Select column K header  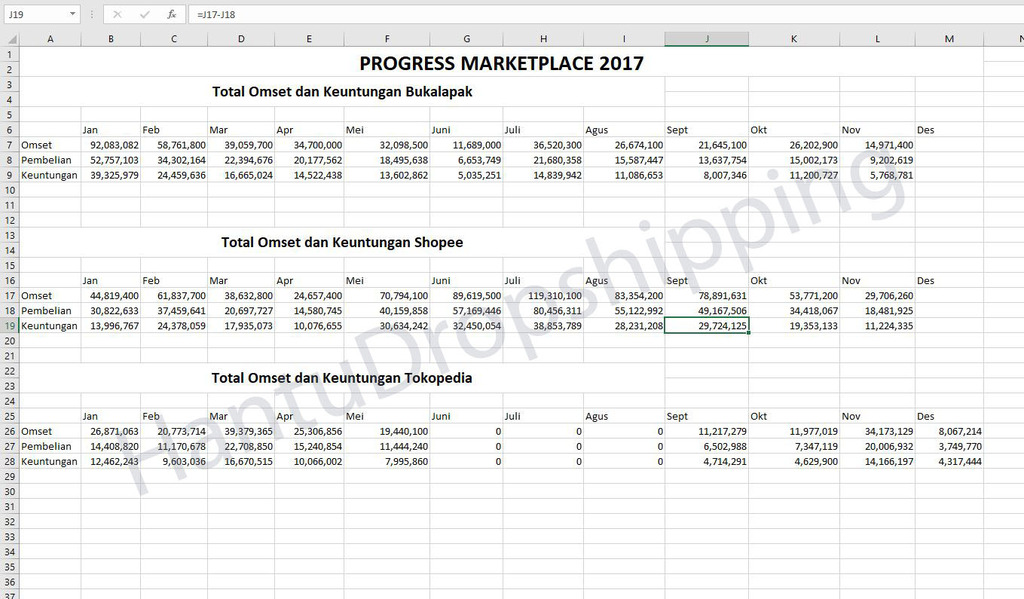(794, 39)
